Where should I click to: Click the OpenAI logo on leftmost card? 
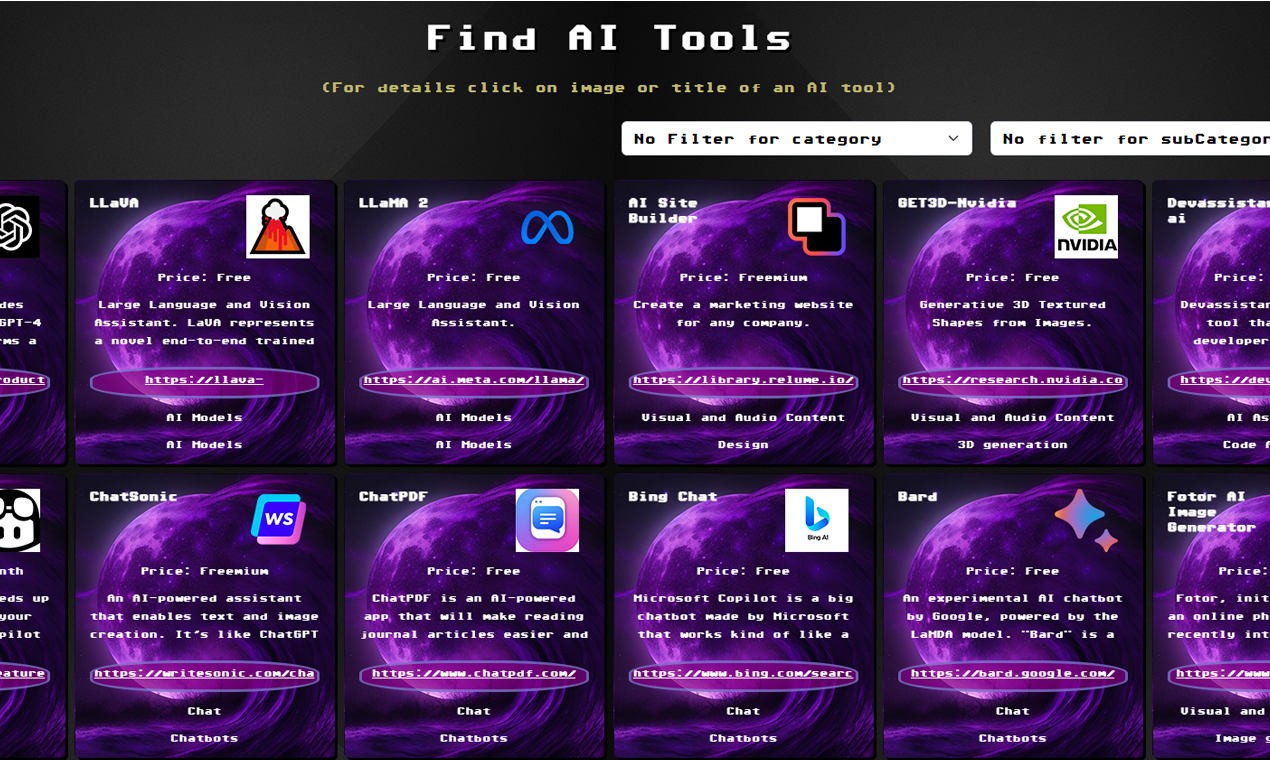[18, 227]
